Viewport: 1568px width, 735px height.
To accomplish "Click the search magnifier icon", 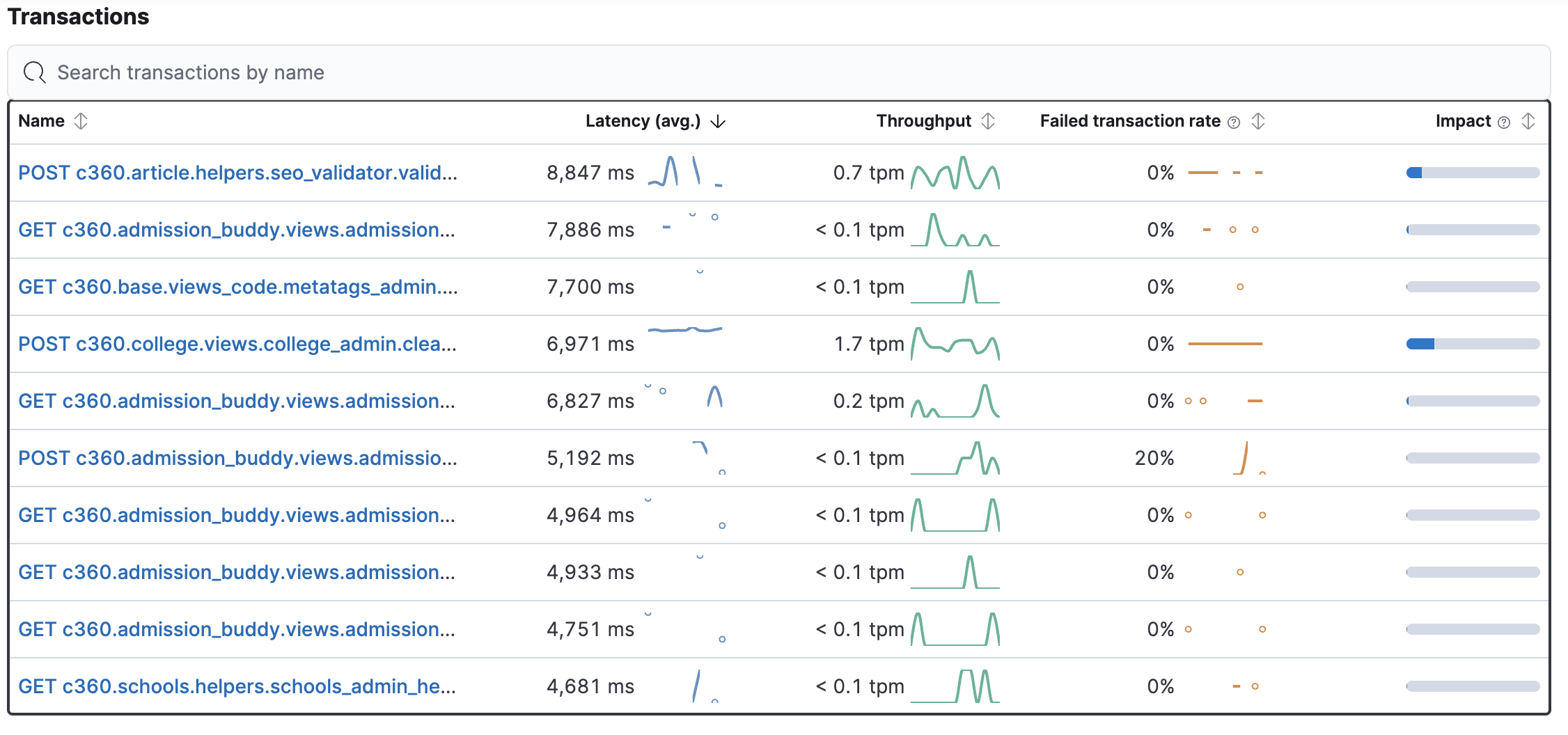I will tap(34, 72).
